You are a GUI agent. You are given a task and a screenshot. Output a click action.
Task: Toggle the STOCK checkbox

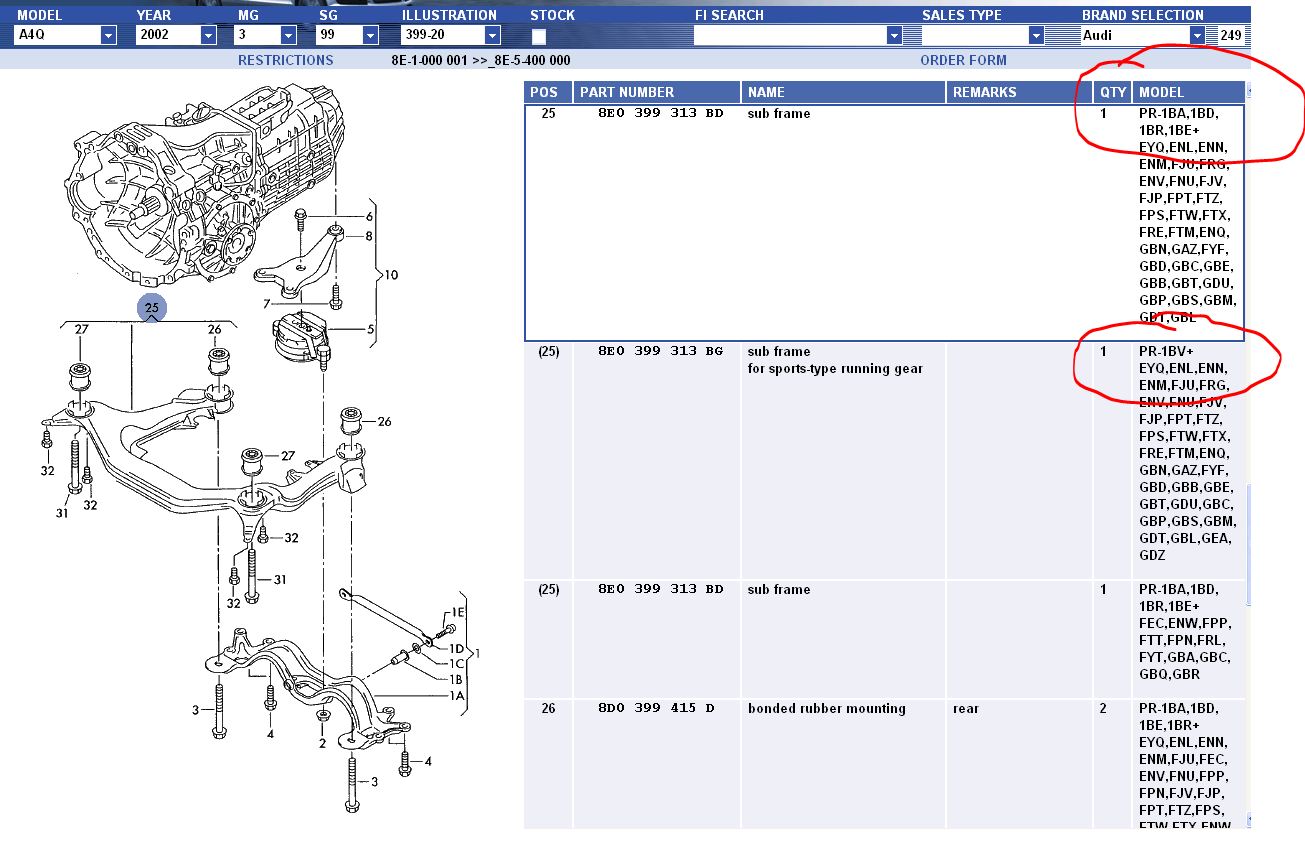click(539, 36)
